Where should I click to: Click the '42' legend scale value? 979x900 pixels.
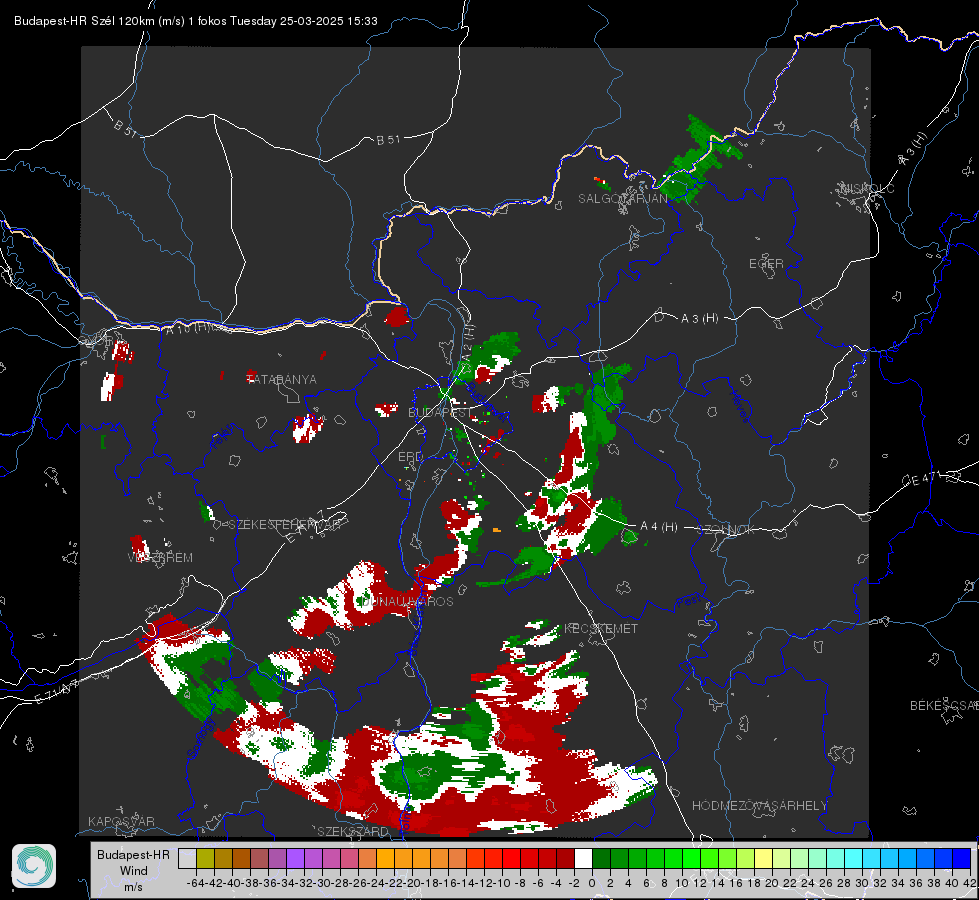tap(969, 883)
